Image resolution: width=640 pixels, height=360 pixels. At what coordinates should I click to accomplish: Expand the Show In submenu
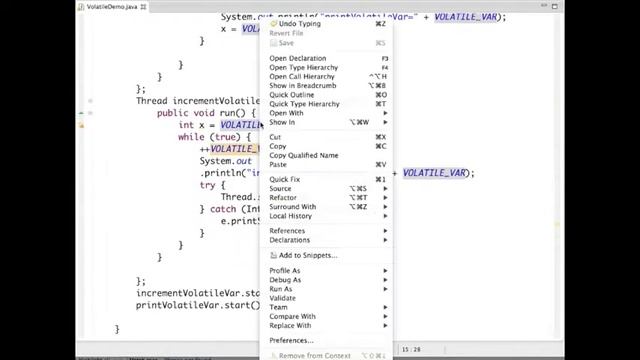tap(327, 122)
